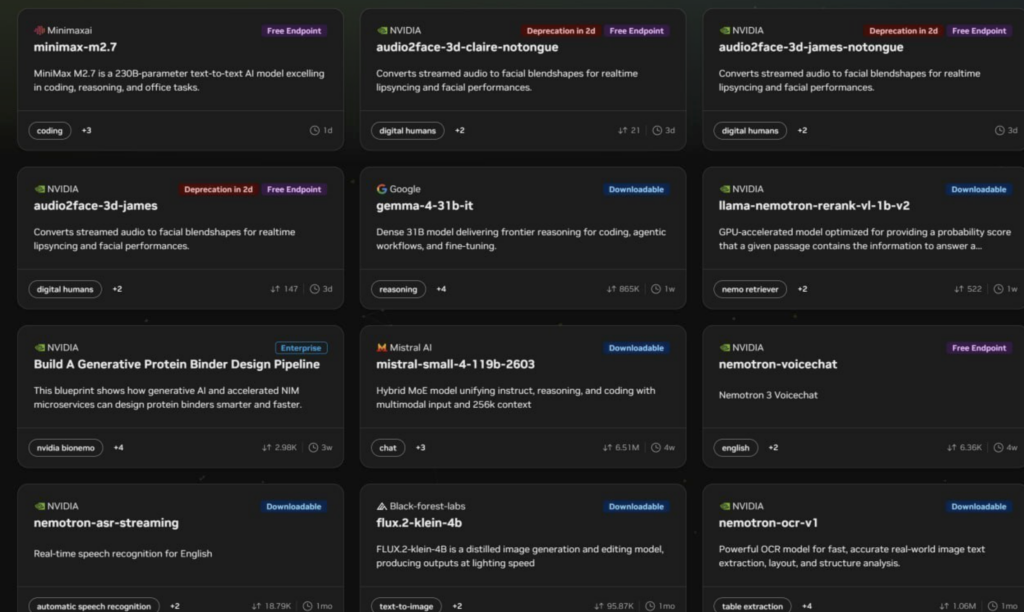Open the gemma-4-31b-it model title
The height and width of the screenshot is (612, 1024).
[x=424, y=206]
